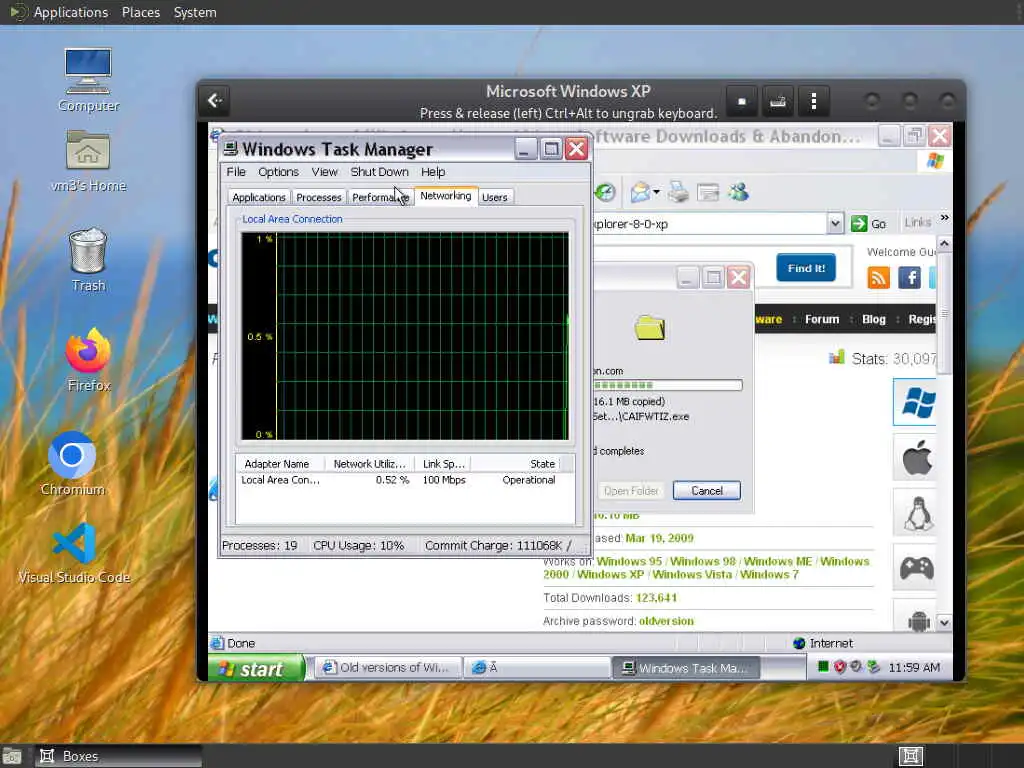Click the green Go arrow button
1024x768 pixels.
[859, 223]
